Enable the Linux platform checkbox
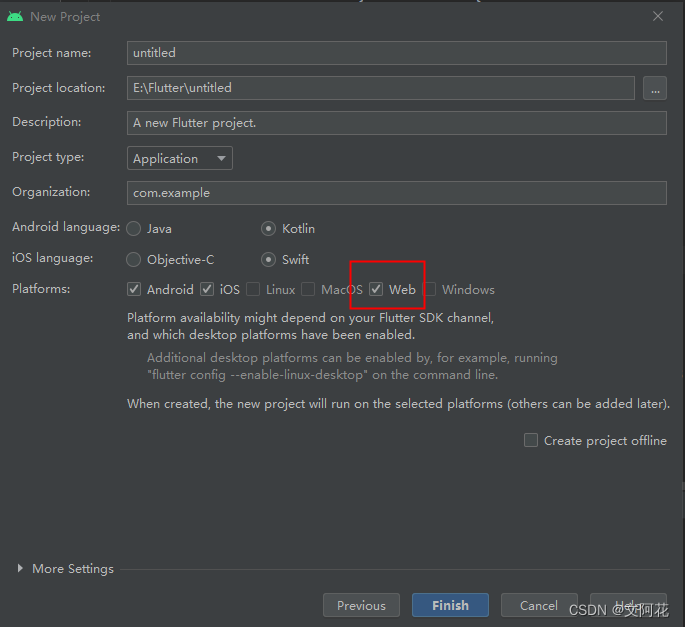685x627 pixels. coord(253,289)
